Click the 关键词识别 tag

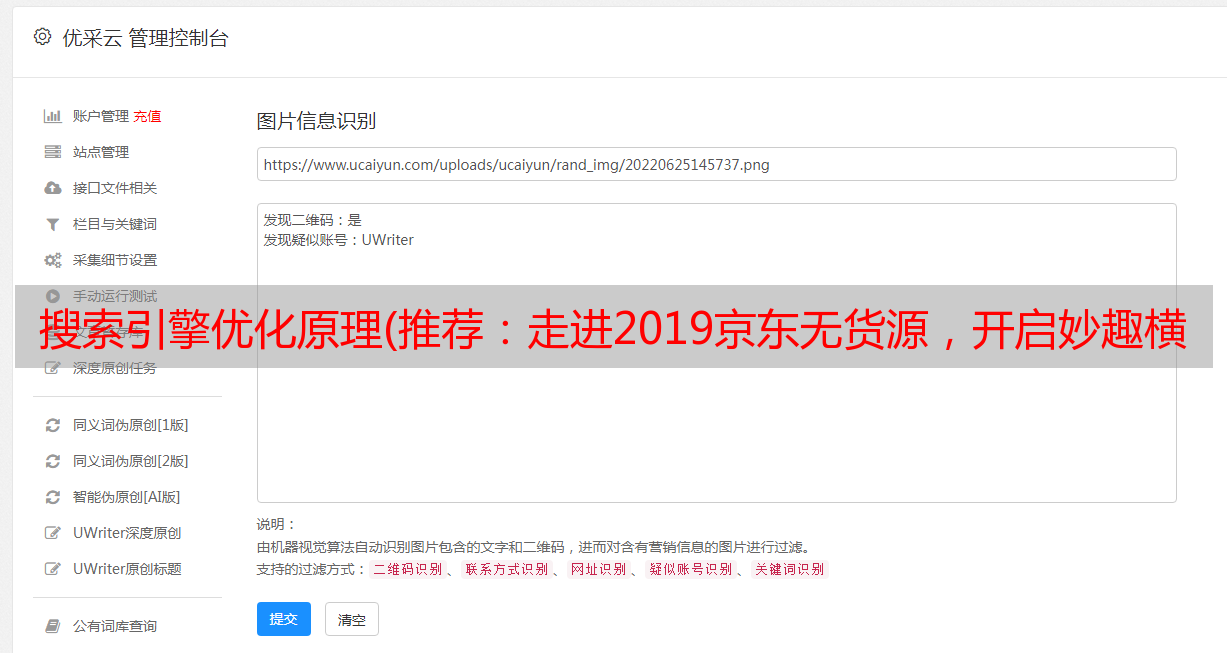790,569
